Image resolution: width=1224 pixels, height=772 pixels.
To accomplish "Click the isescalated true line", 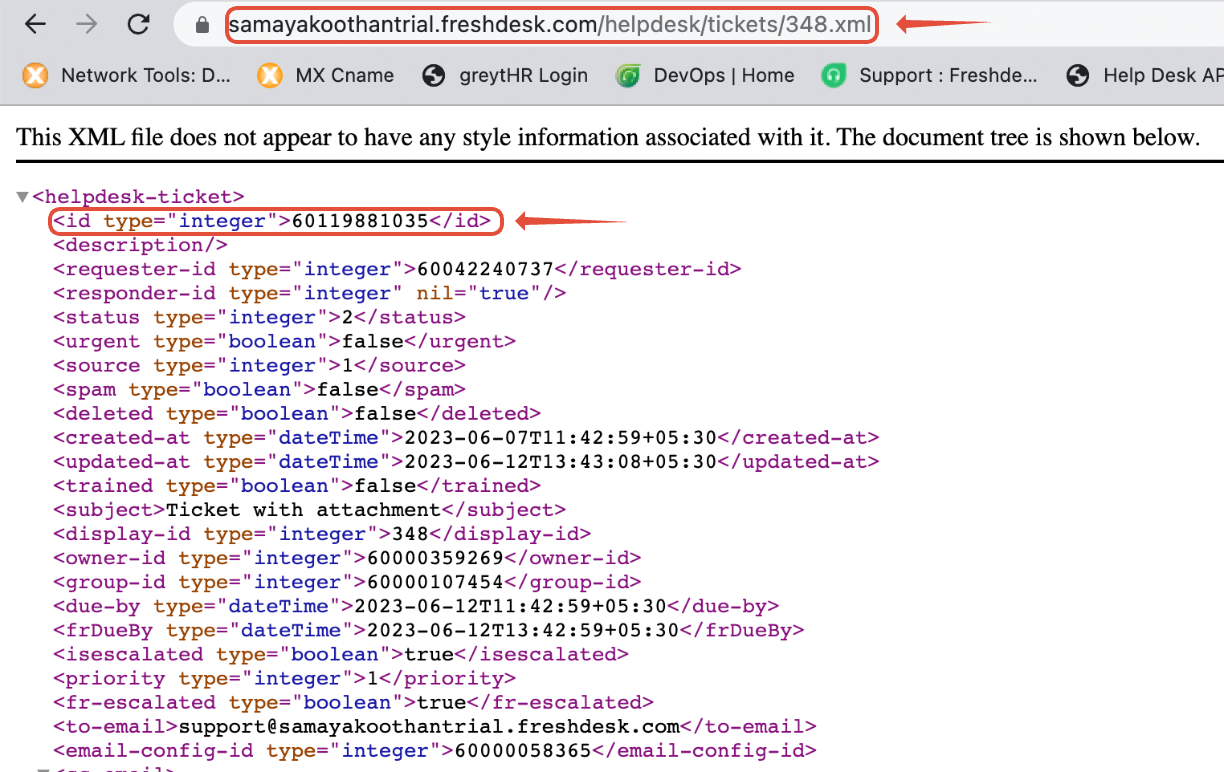I will tap(341, 654).
